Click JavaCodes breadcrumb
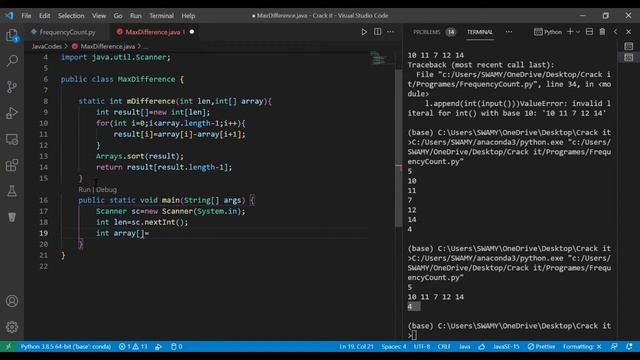The height and width of the screenshot is (360, 640). point(47,47)
